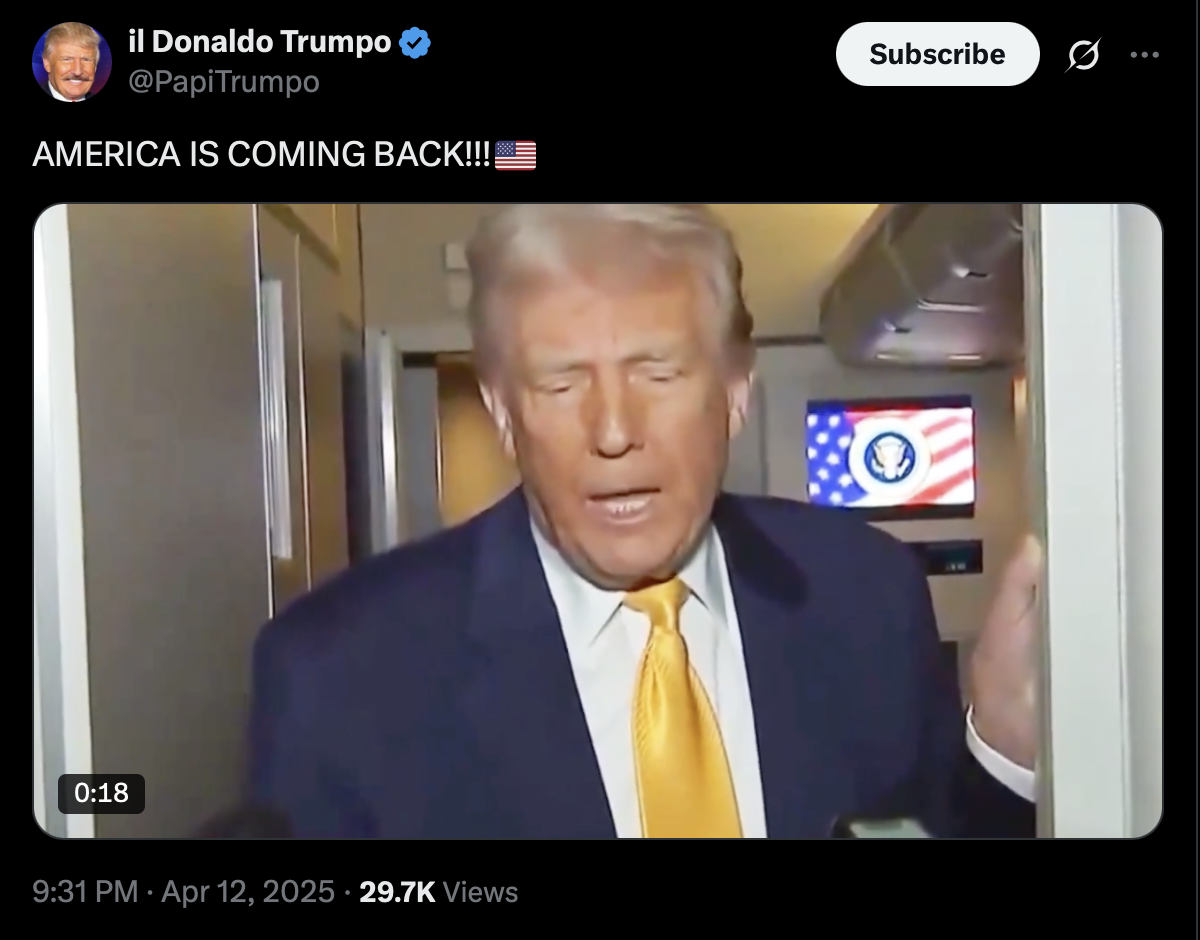Viewport: 1200px width, 940px height.
Task: Click the American flag emoji in the post
Action: 516,155
